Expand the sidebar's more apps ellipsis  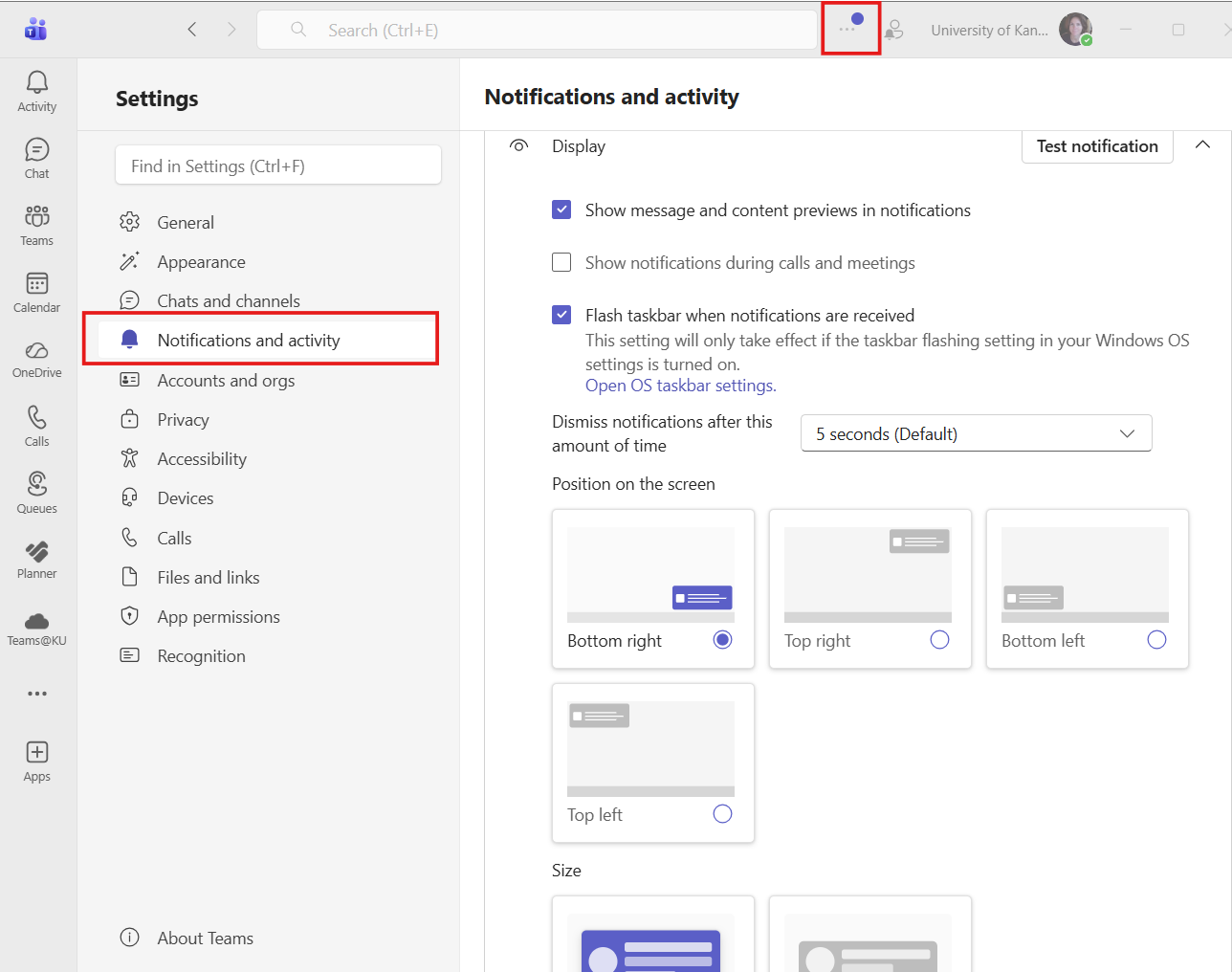[37, 694]
